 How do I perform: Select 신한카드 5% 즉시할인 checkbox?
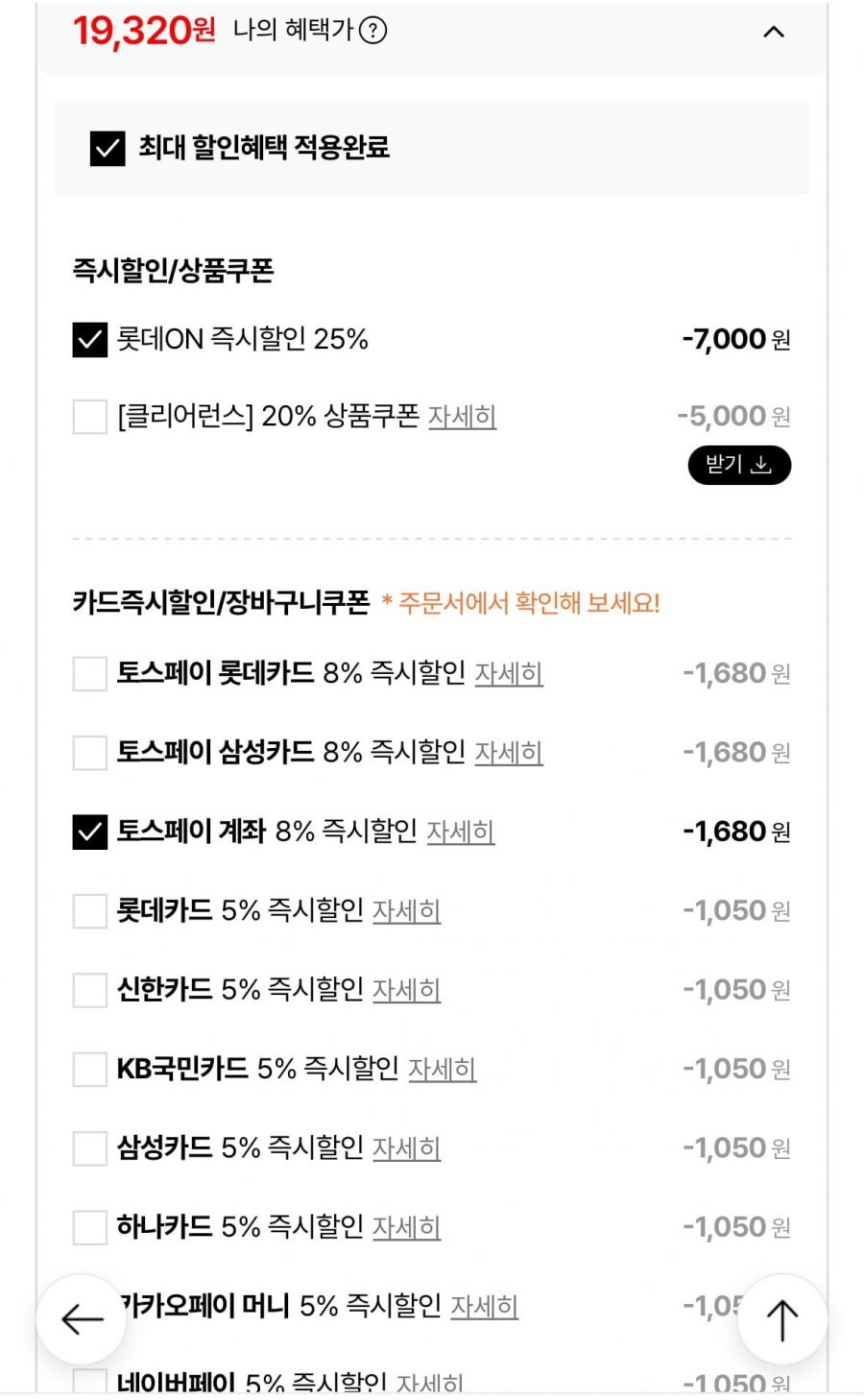pyautogui.click(x=90, y=990)
